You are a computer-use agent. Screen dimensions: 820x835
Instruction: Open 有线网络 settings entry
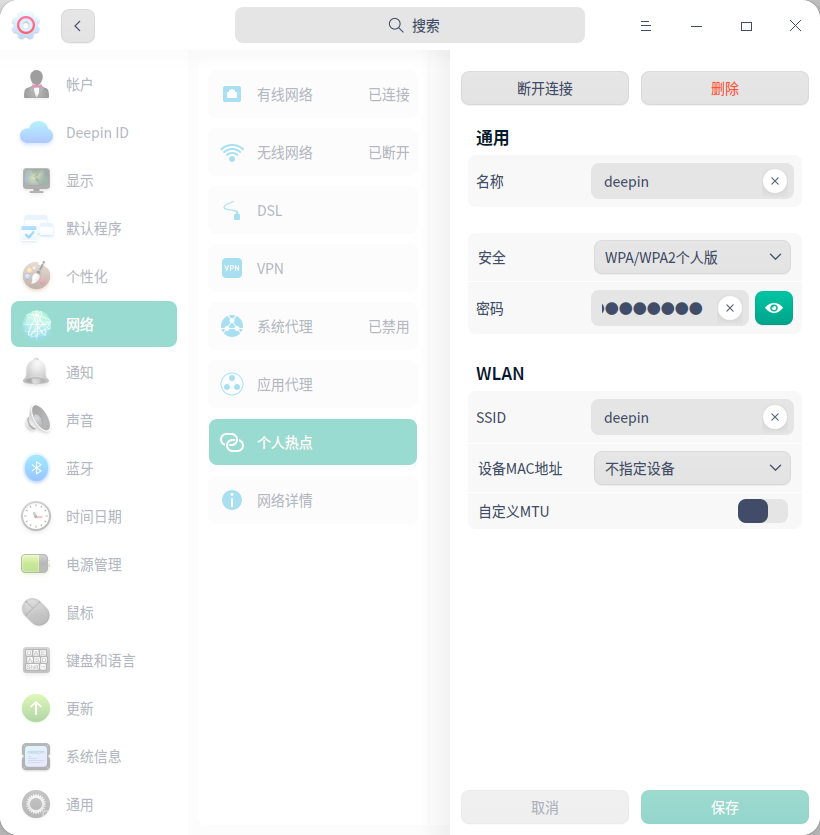[313, 94]
